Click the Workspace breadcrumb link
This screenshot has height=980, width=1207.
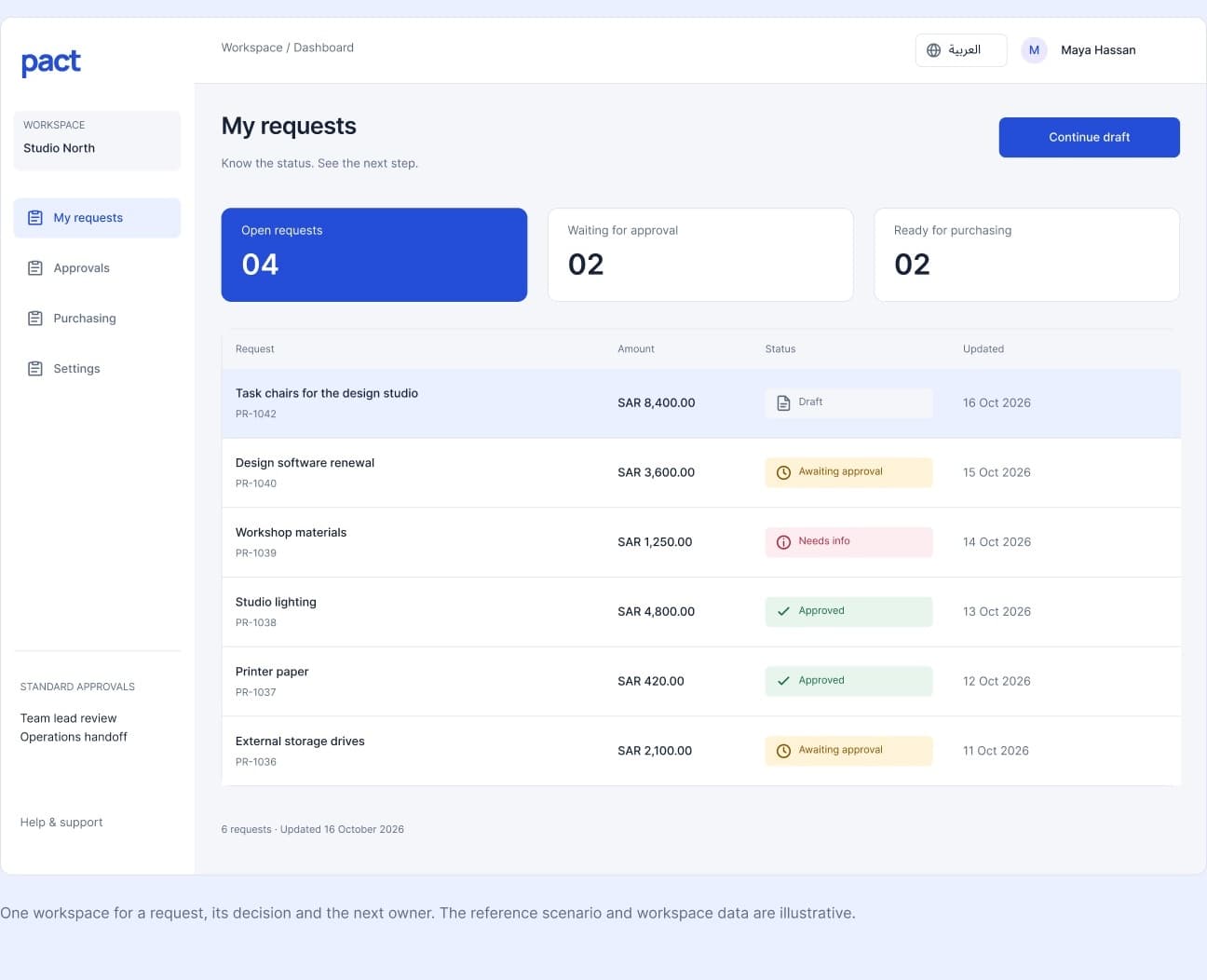click(x=251, y=48)
